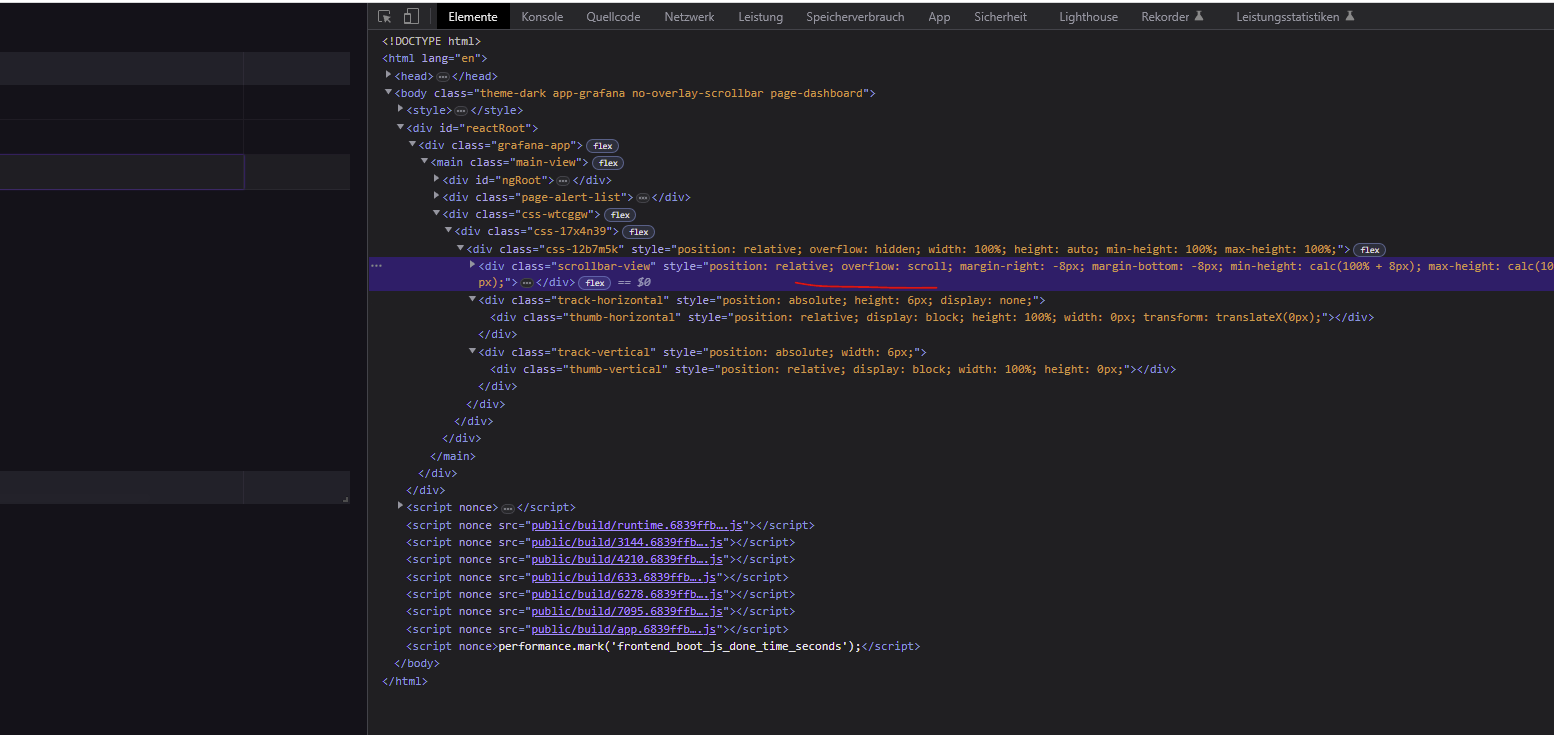Open the public/build/7095 script link

pyautogui.click(x=628, y=611)
